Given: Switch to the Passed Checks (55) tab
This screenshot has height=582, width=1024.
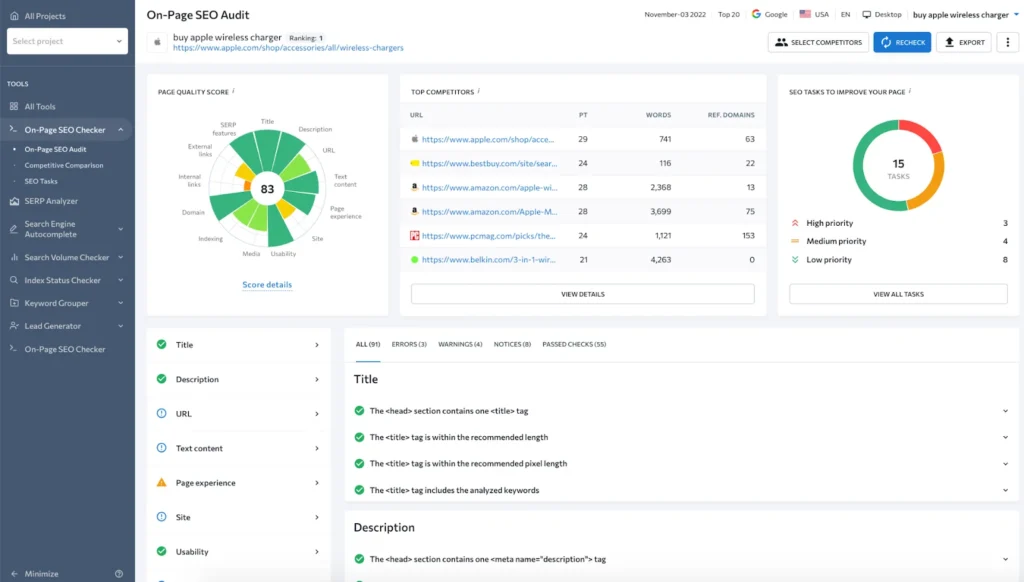Looking at the screenshot, I should pyautogui.click(x=573, y=344).
